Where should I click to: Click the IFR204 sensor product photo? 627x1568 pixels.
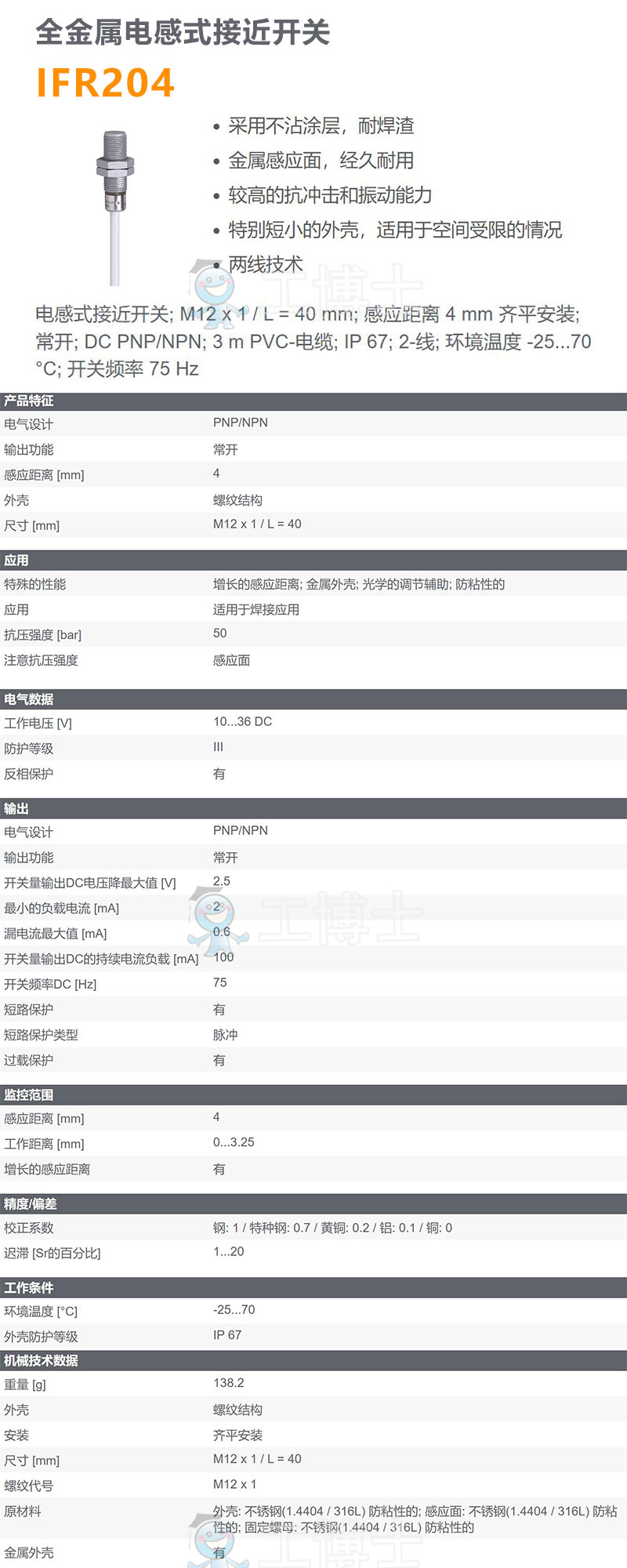tap(115, 200)
